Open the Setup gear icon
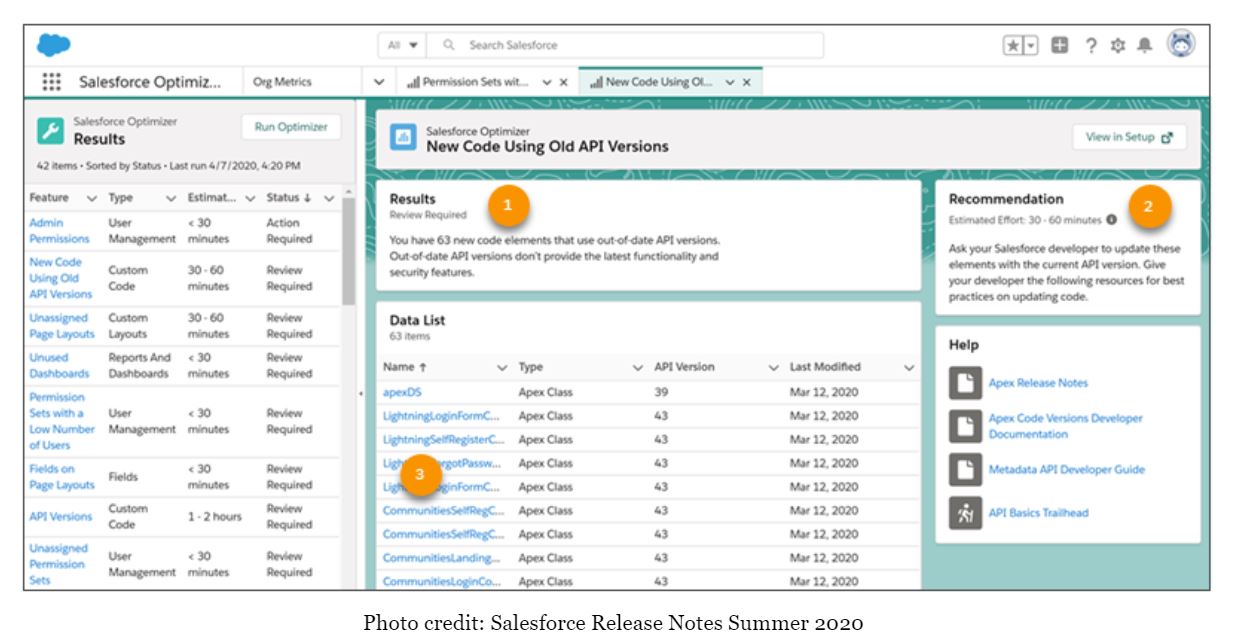Screen dimensions: 1236x643 point(1118,46)
